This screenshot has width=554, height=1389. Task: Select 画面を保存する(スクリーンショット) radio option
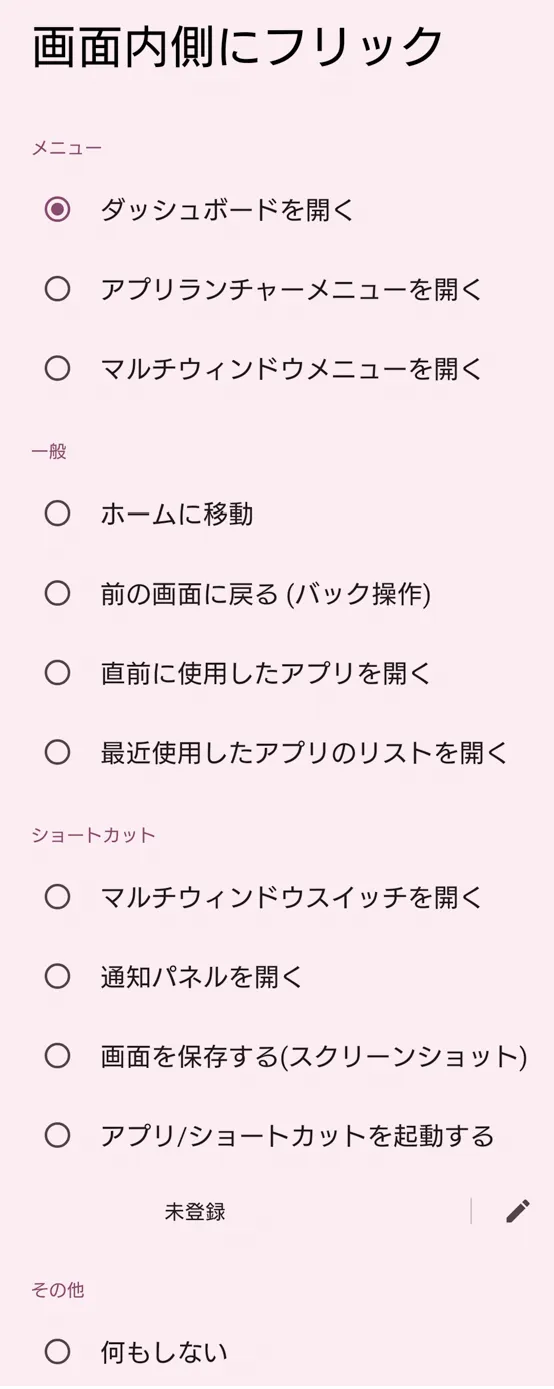(x=58, y=1056)
